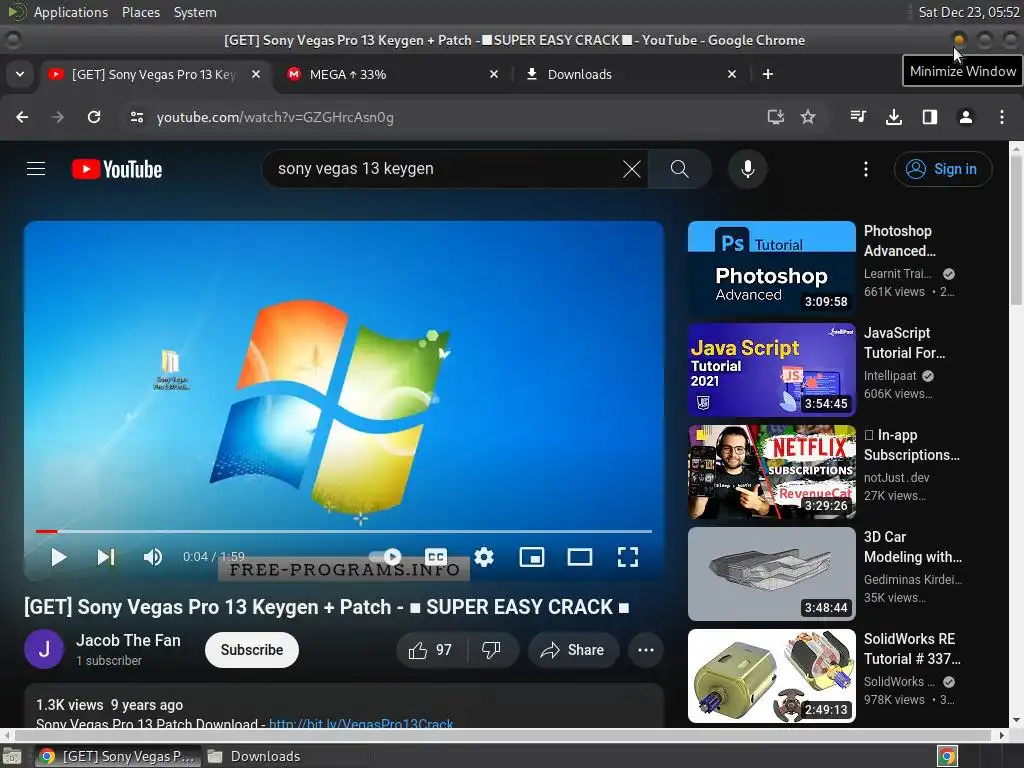Go to YouTube home via logo

tap(117, 169)
